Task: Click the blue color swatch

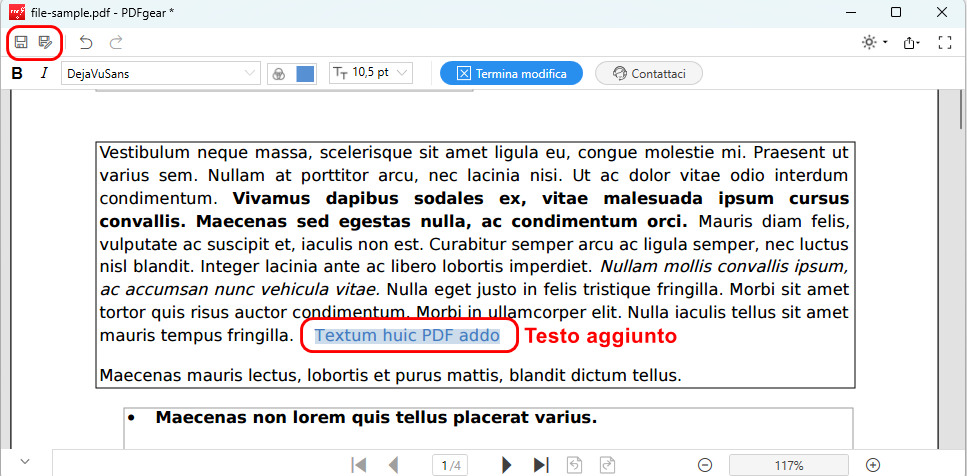Action: point(305,73)
